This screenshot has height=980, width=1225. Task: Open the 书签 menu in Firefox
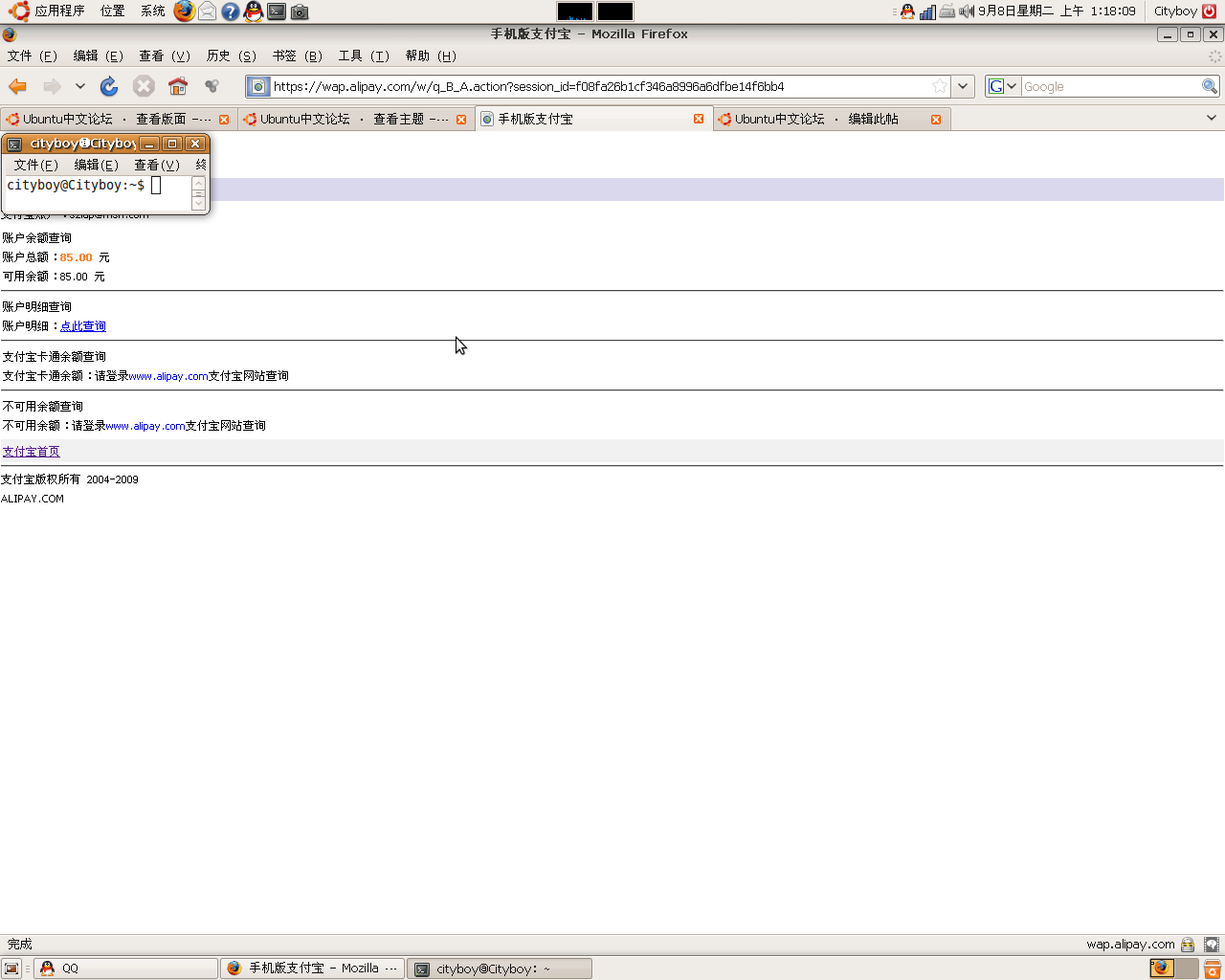coord(298,56)
